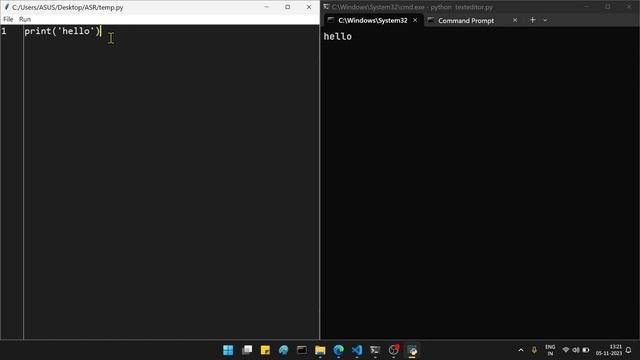Open the Windows Start menu
This screenshot has height=360, width=640.
click(228, 350)
